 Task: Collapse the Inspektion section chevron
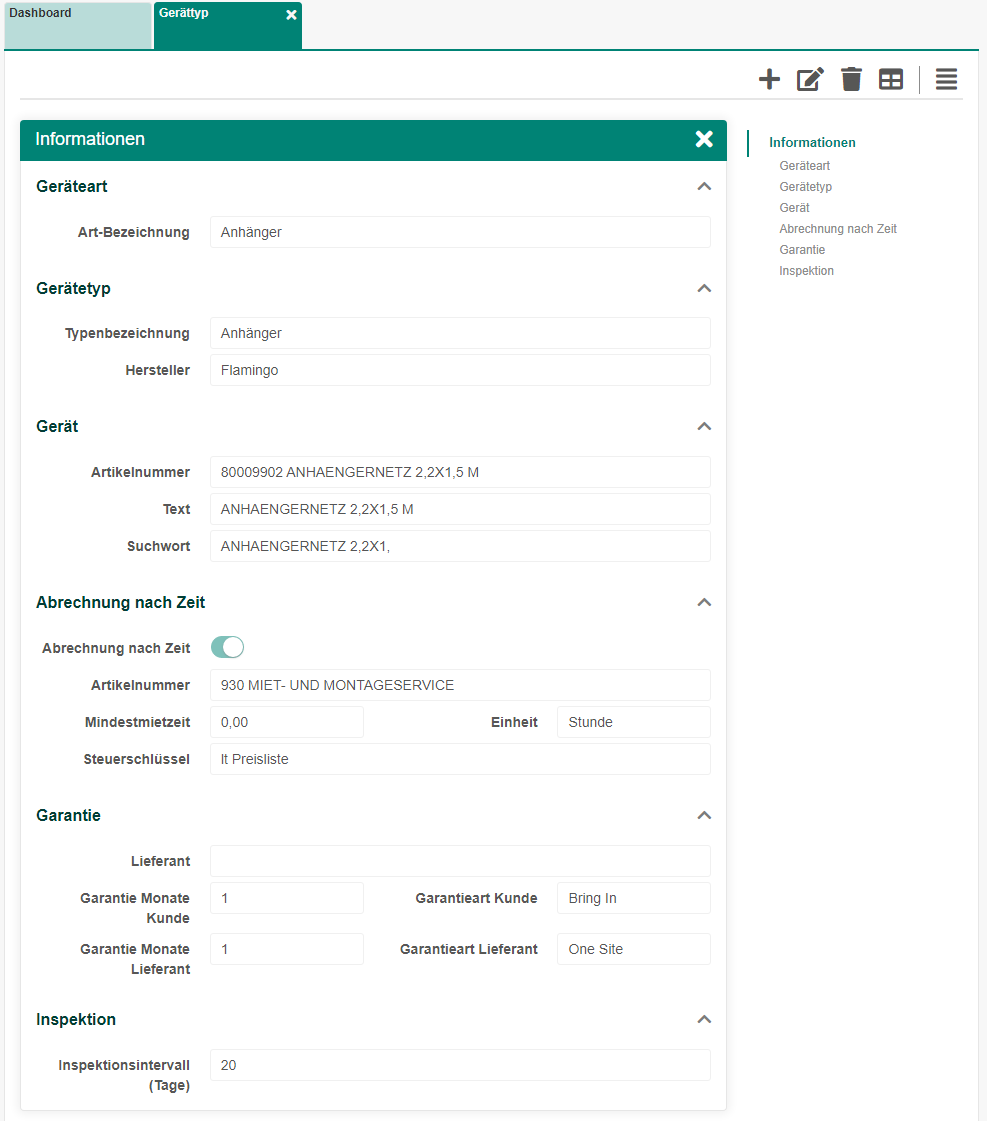click(x=704, y=1020)
